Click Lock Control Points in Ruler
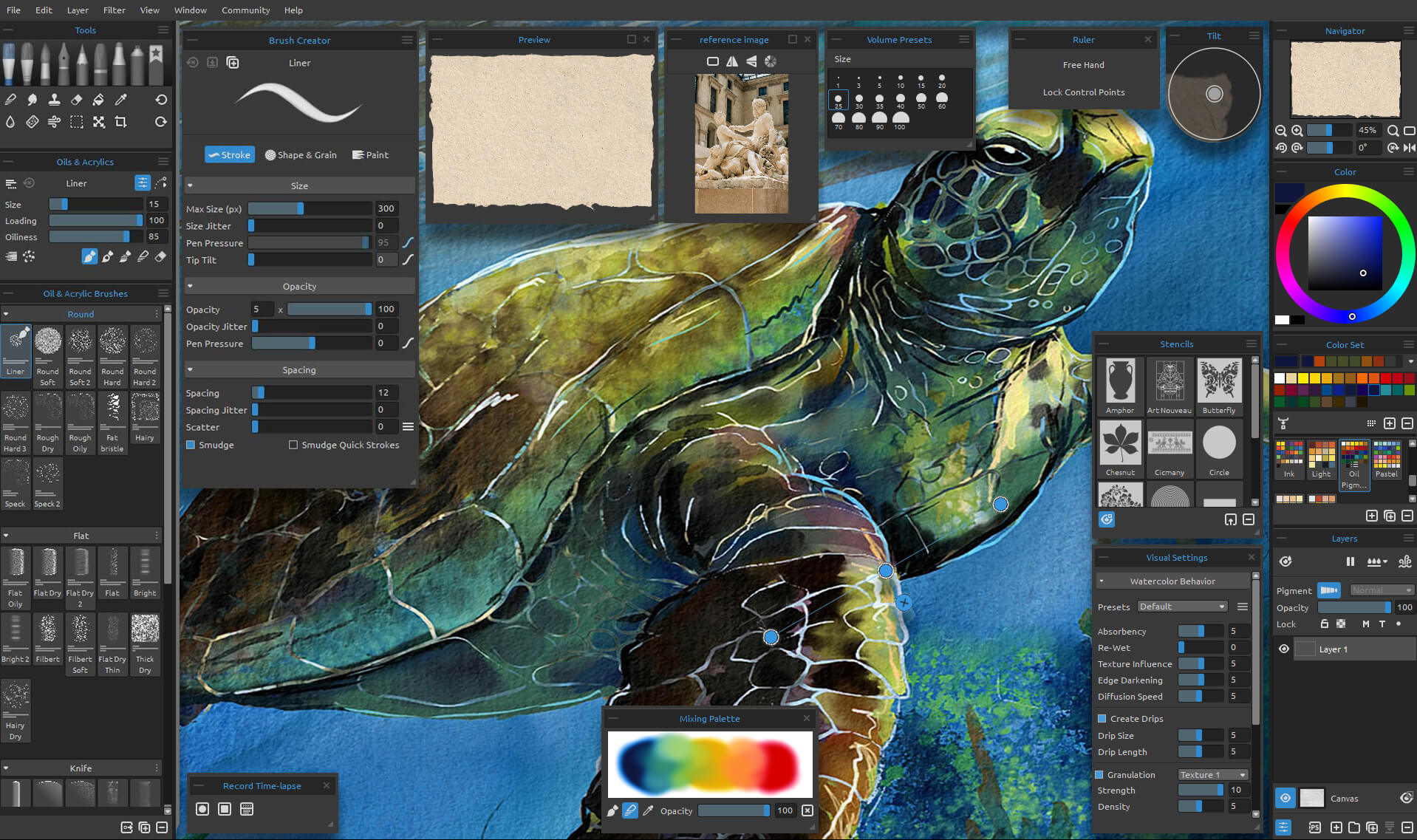 point(1083,92)
